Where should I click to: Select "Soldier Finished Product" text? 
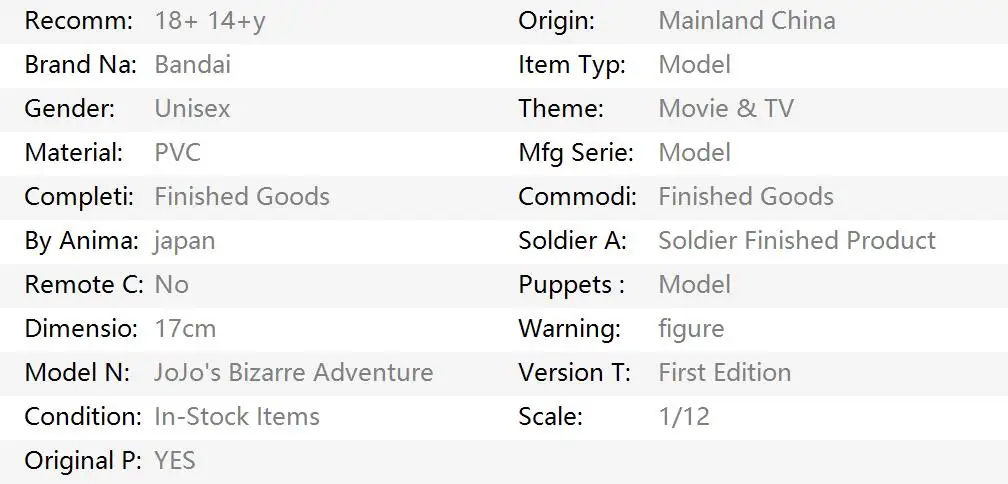(x=796, y=241)
